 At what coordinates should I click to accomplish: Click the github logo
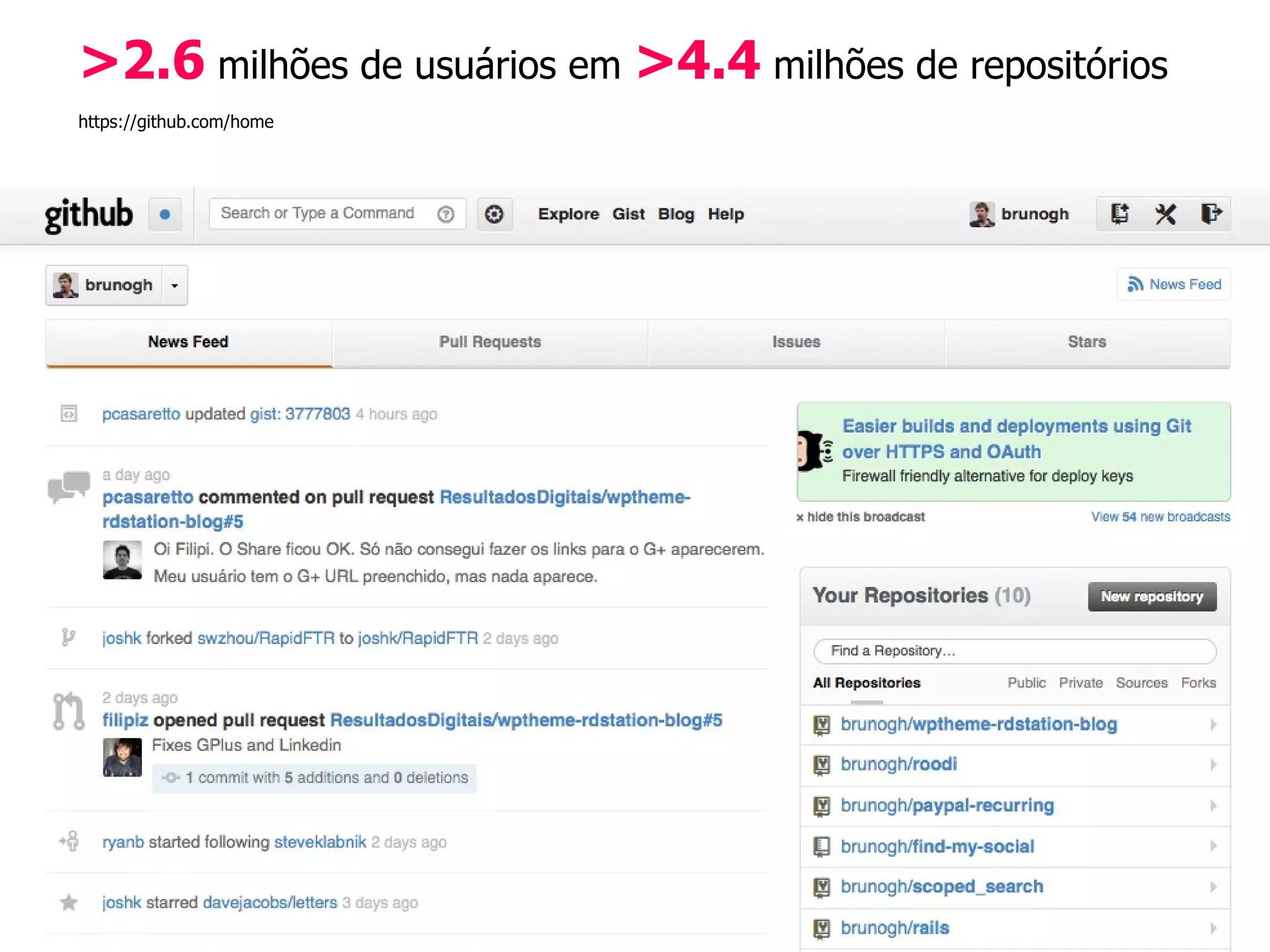[x=89, y=214]
